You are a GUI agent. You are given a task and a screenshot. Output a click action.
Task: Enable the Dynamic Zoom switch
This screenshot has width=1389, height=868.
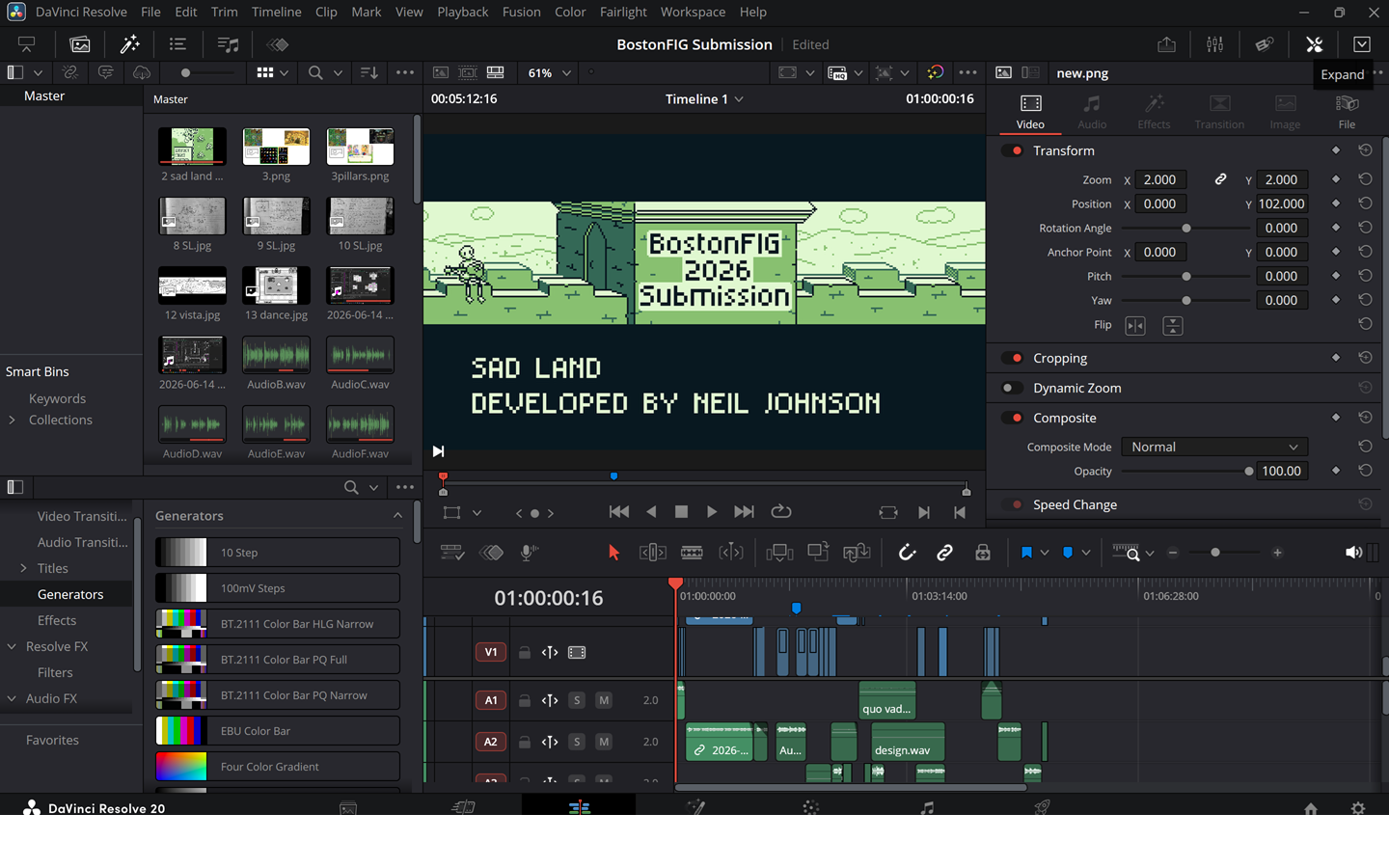click(1013, 388)
